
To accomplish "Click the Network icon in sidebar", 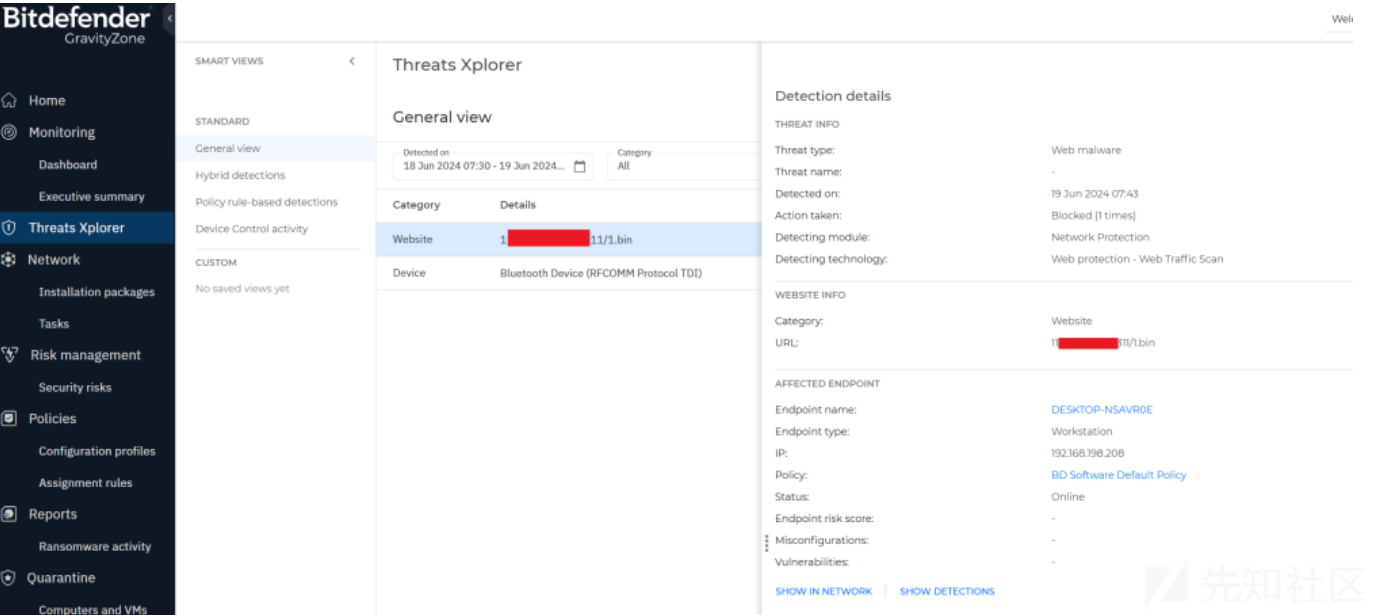I will [9, 259].
